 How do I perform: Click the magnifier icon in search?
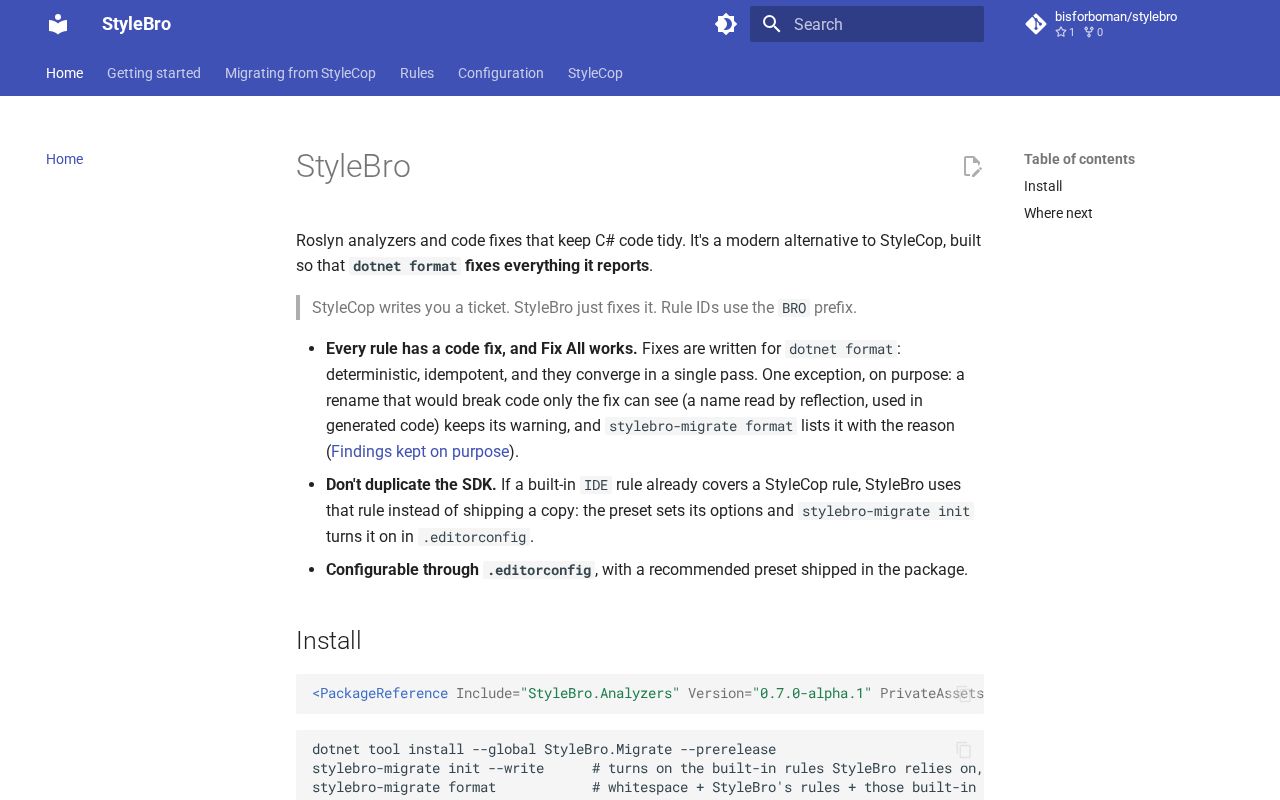[771, 24]
